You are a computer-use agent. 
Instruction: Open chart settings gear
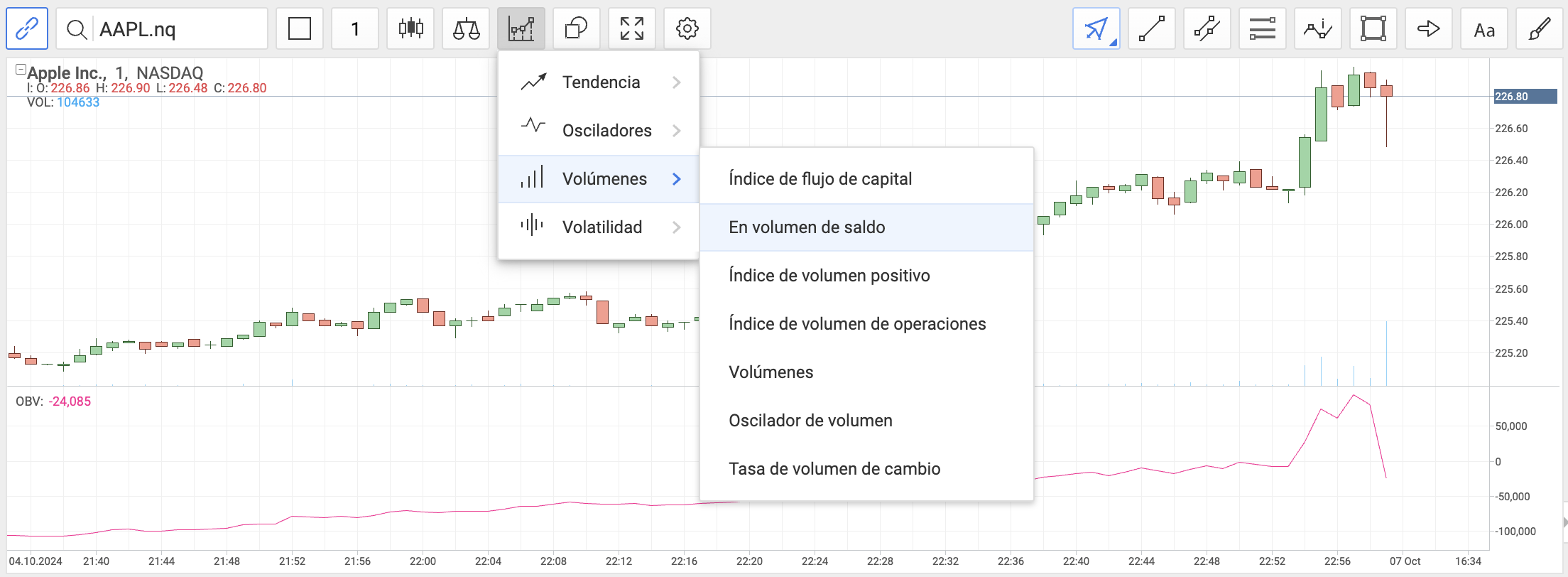coord(687,29)
